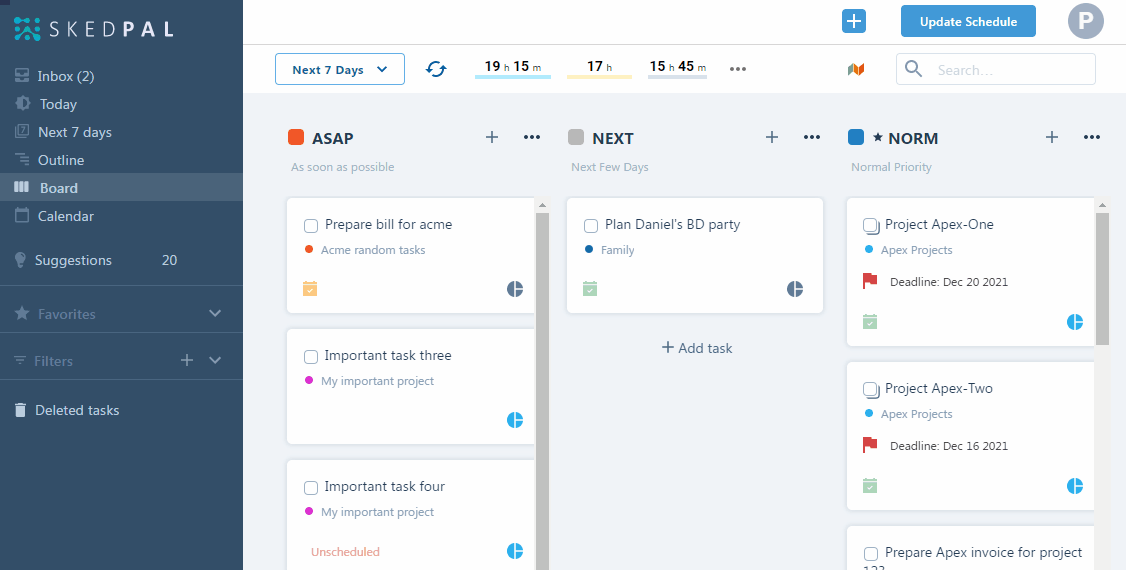Viewport: 1126px width, 570px height.
Task: Click the SkedPal logo icon
Action: [27, 29]
